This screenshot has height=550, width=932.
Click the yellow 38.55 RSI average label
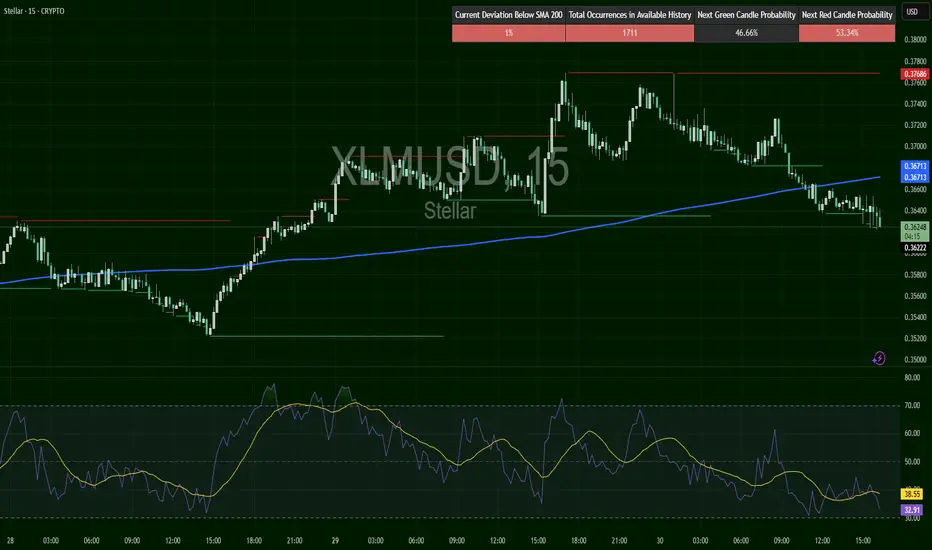tap(912, 494)
